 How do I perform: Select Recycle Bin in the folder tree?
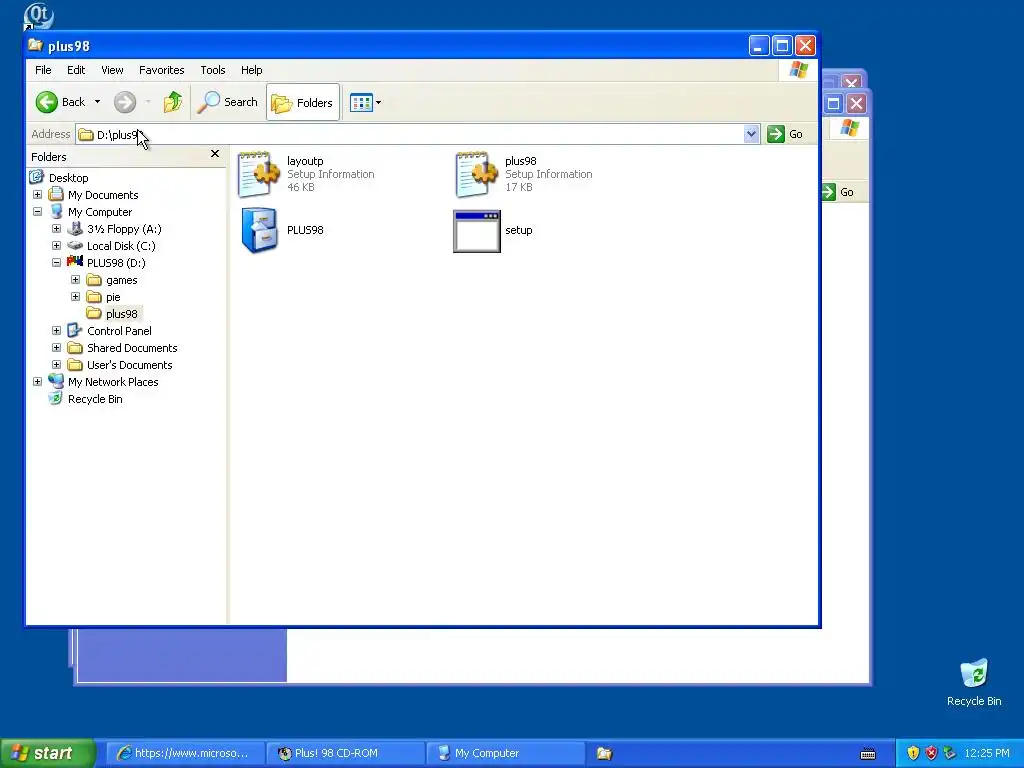point(95,399)
